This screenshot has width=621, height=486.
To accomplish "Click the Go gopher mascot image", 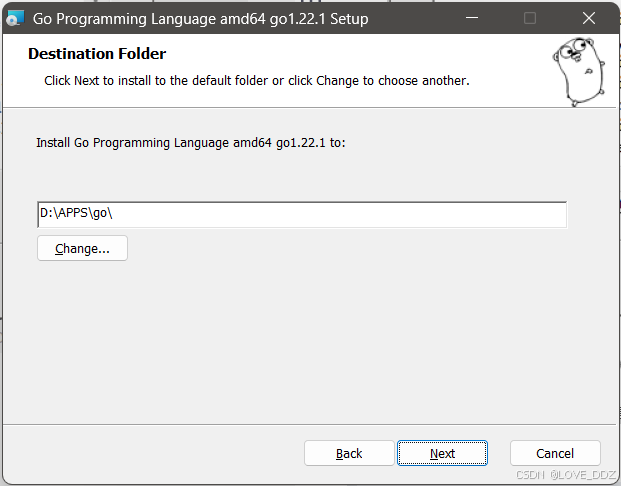I will point(579,71).
